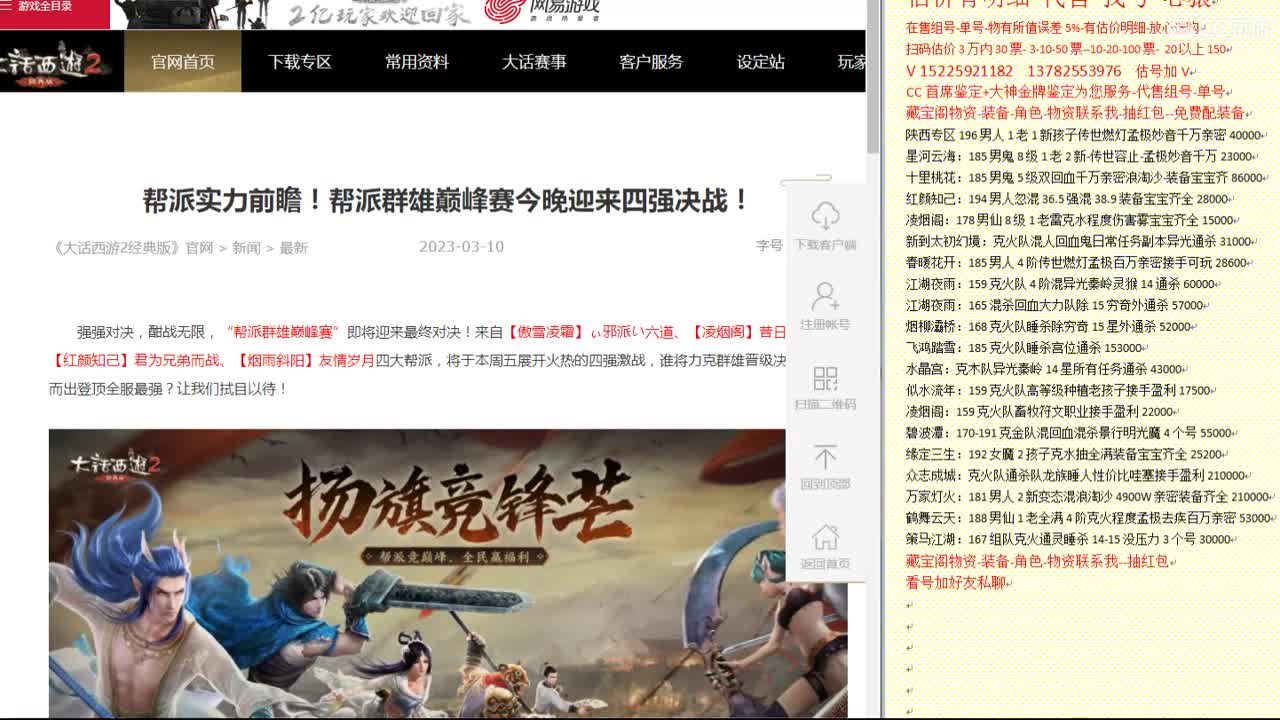The height and width of the screenshot is (720, 1280).
Task: Click the 回到顶部 arrow icon
Action: click(825, 457)
